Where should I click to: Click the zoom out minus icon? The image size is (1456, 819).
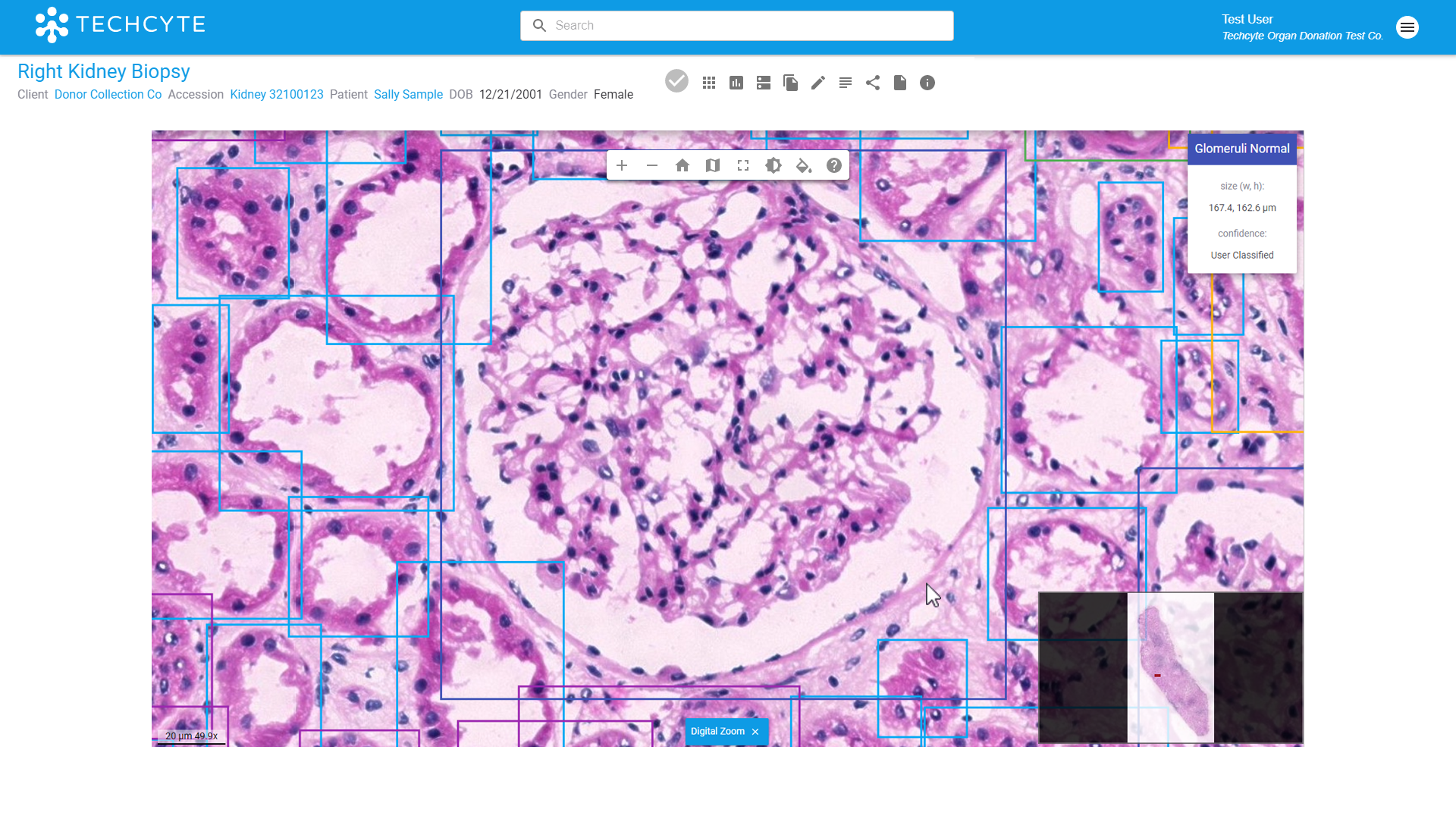point(652,165)
